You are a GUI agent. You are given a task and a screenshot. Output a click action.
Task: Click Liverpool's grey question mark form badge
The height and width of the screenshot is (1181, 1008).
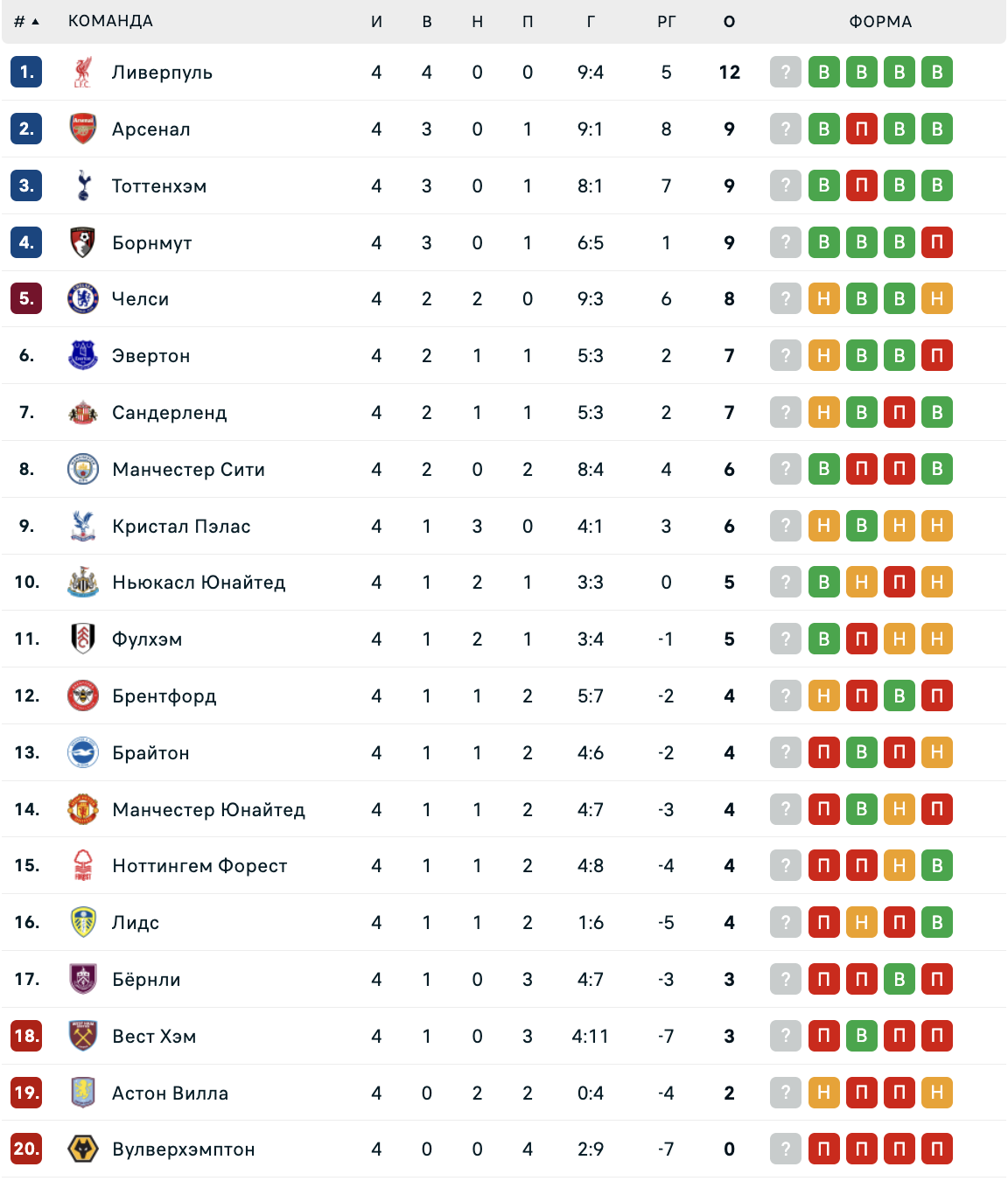pos(786,72)
